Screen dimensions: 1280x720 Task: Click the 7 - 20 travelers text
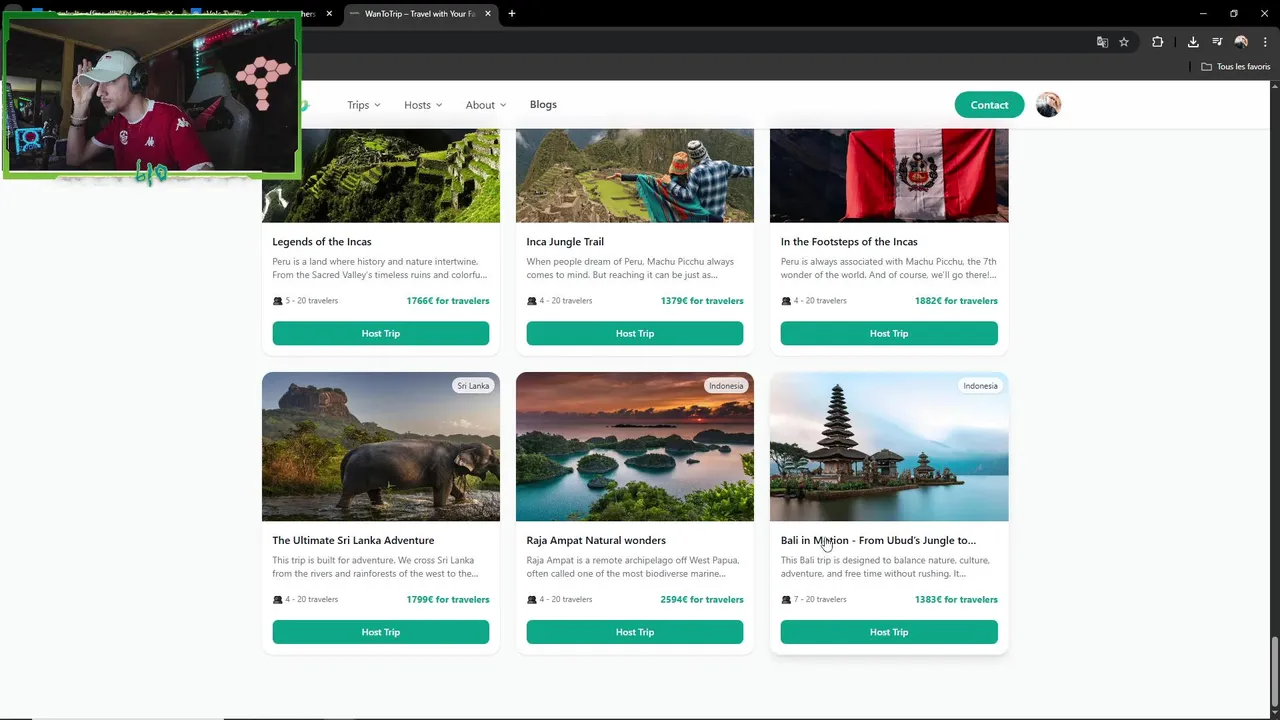point(820,600)
